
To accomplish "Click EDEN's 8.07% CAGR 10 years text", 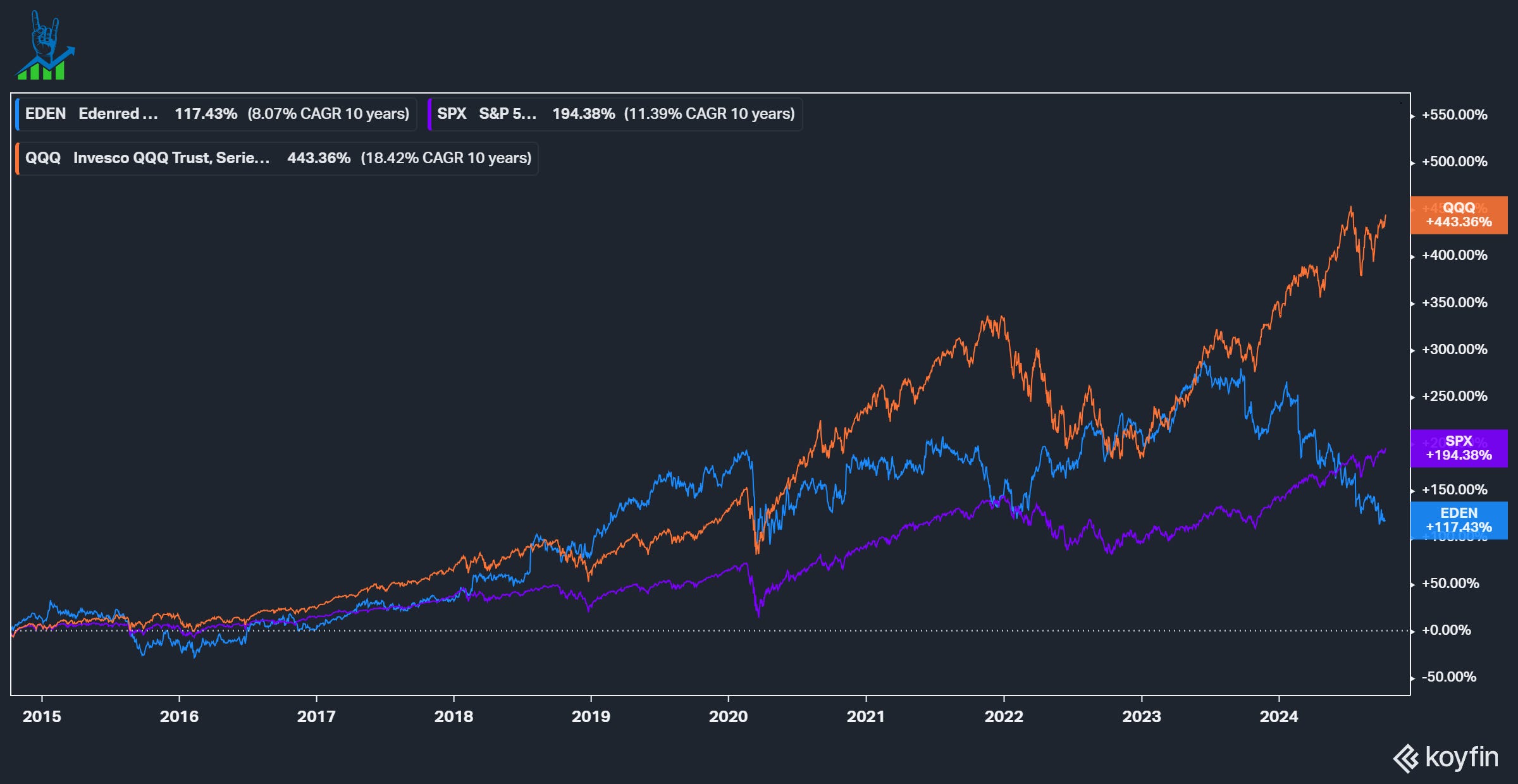I will pos(328,114).
